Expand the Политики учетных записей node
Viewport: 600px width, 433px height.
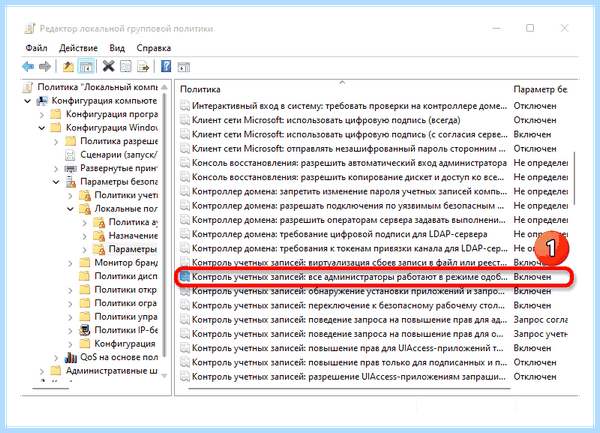70,195
